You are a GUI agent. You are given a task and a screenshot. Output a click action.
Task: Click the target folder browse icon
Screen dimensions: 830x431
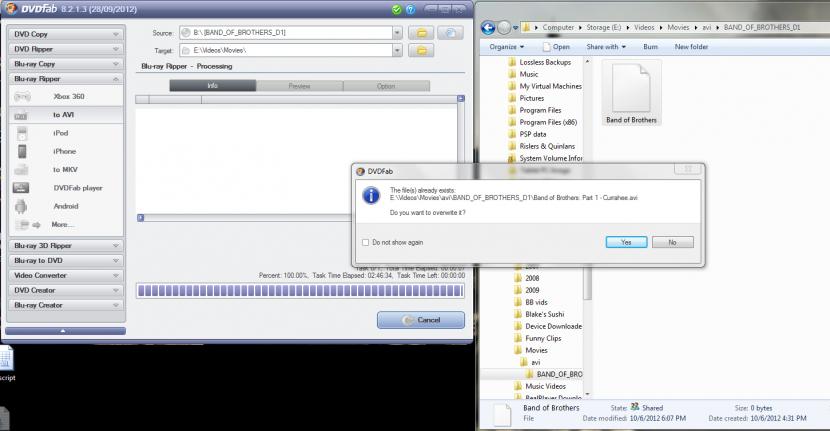422,49
